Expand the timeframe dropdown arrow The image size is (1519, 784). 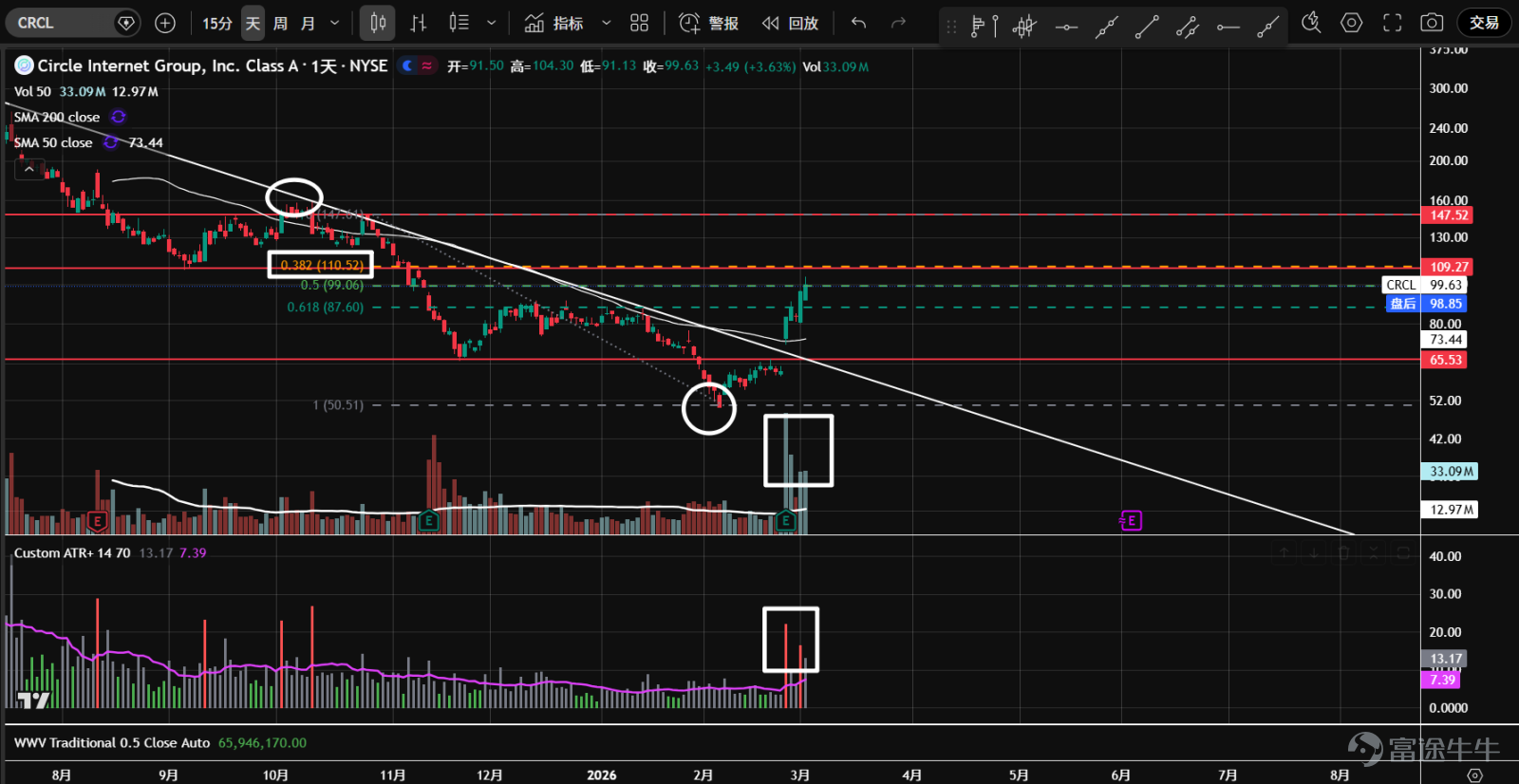334,23
